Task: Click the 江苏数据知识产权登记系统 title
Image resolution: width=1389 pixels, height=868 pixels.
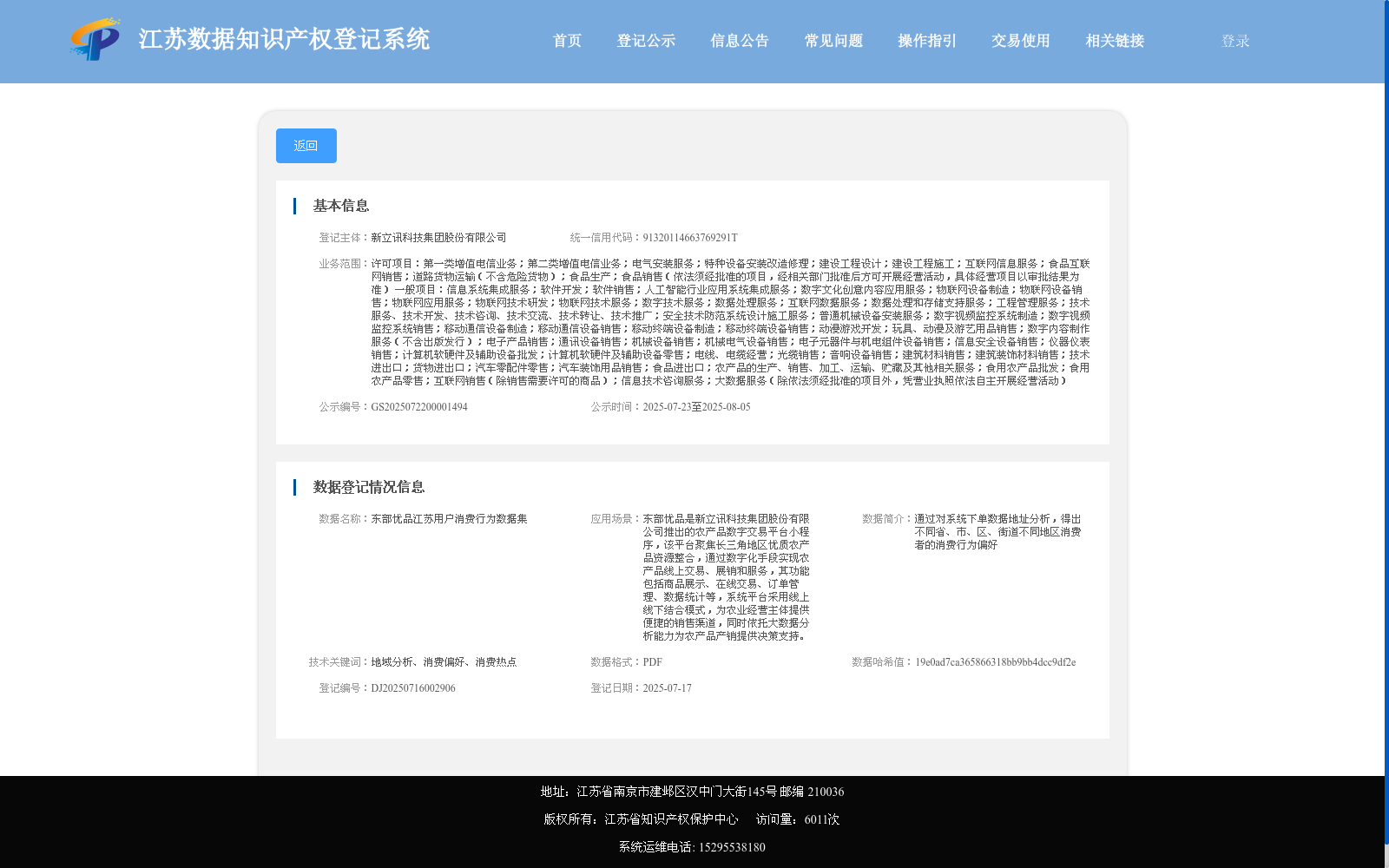Action: pos(284,40)
